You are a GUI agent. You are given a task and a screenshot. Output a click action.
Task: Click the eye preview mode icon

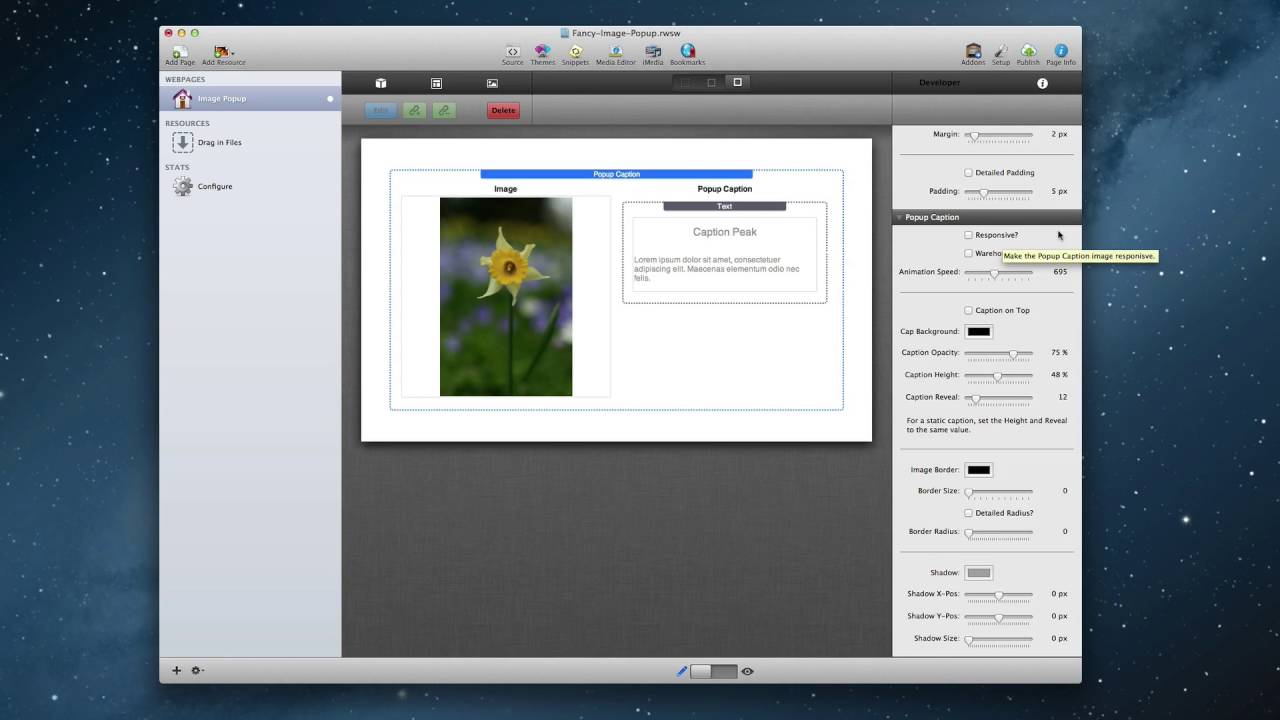coord(747,671)
